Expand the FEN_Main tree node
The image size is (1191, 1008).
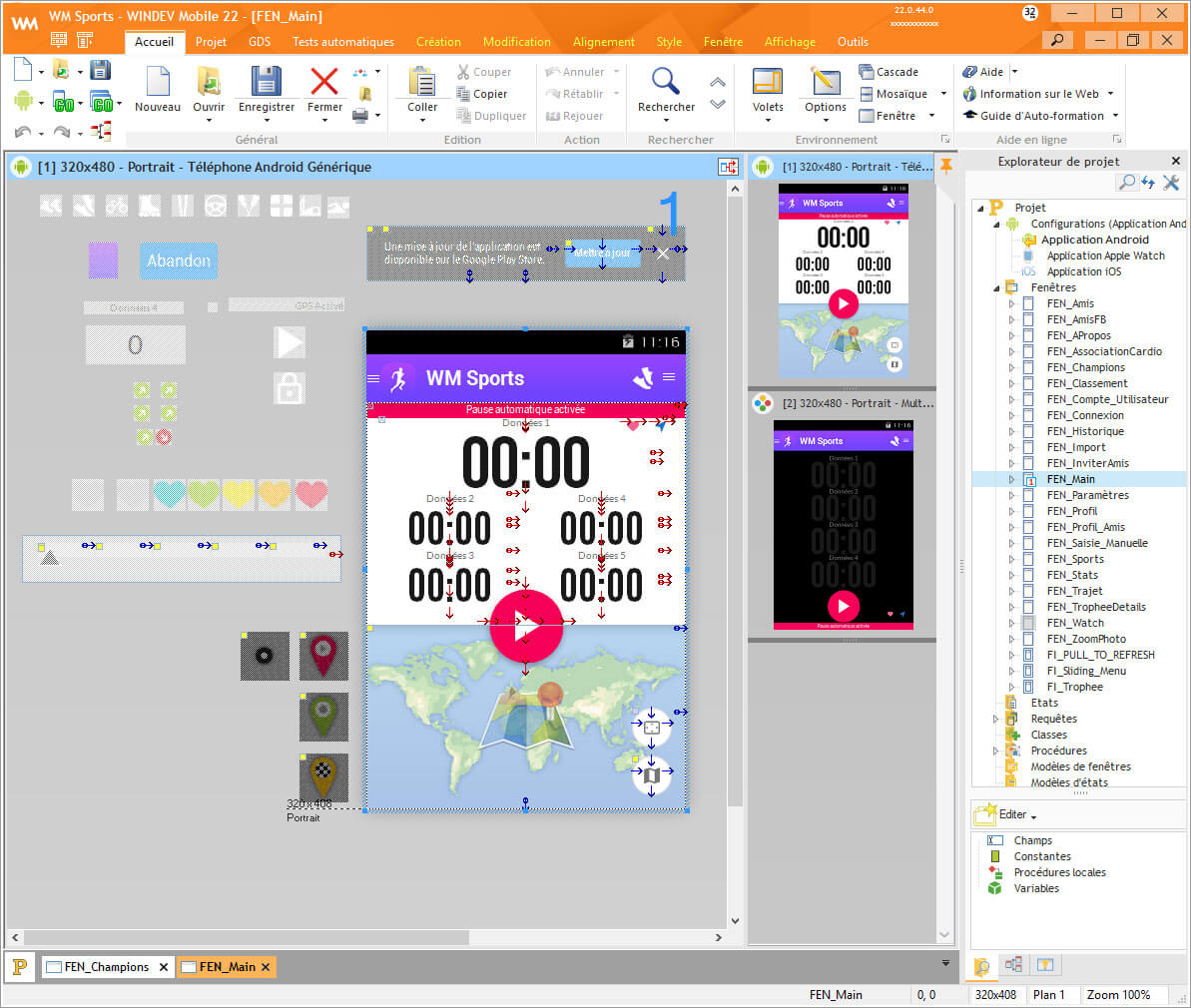point(1011,479)
